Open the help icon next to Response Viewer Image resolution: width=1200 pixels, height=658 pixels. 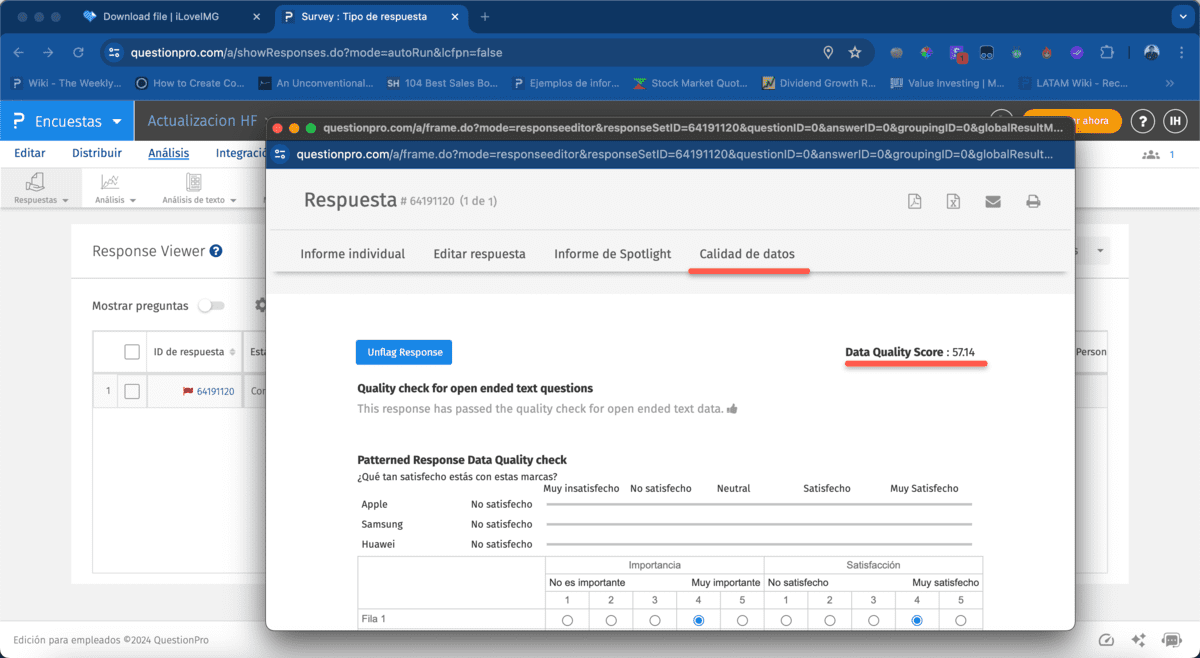click(216, 252)
